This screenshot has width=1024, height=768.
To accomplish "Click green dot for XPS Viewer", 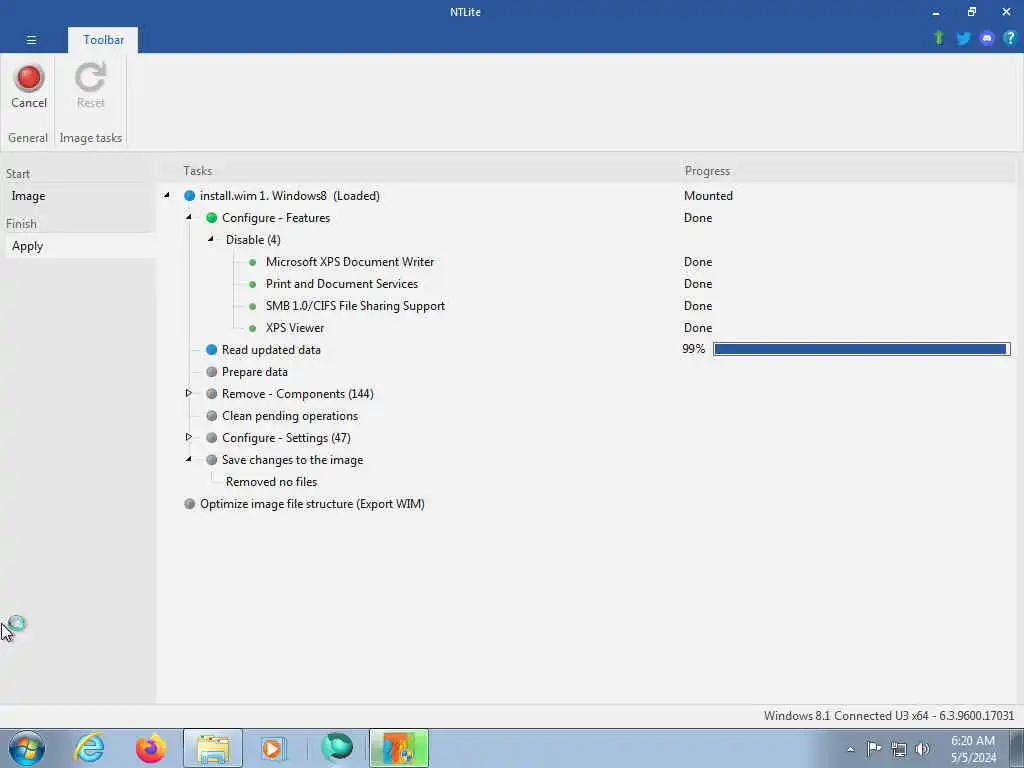I will tap(253, 328).
